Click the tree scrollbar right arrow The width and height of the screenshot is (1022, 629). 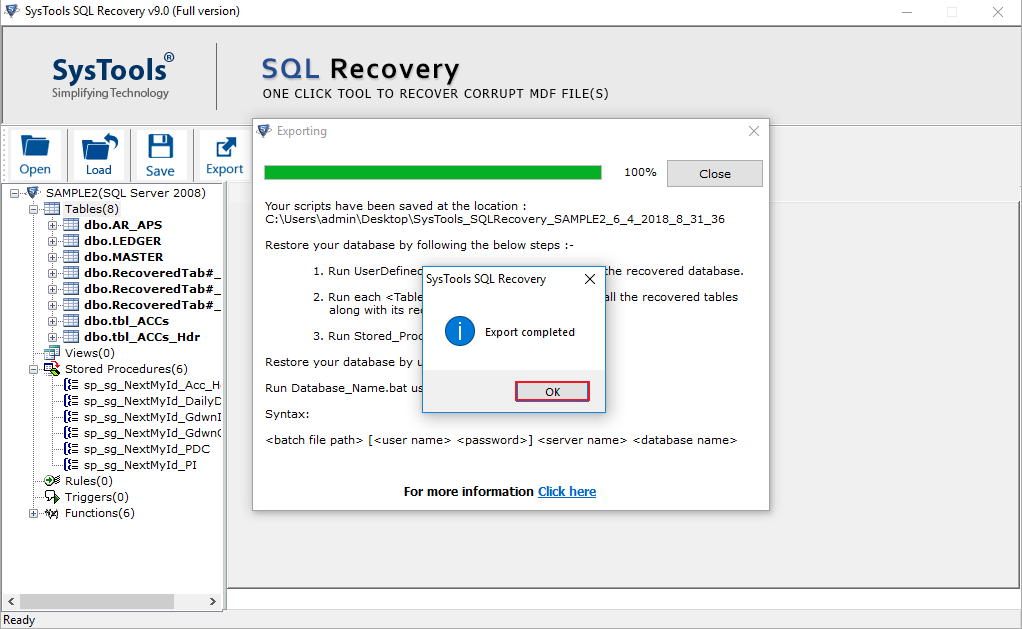[212, 601]
